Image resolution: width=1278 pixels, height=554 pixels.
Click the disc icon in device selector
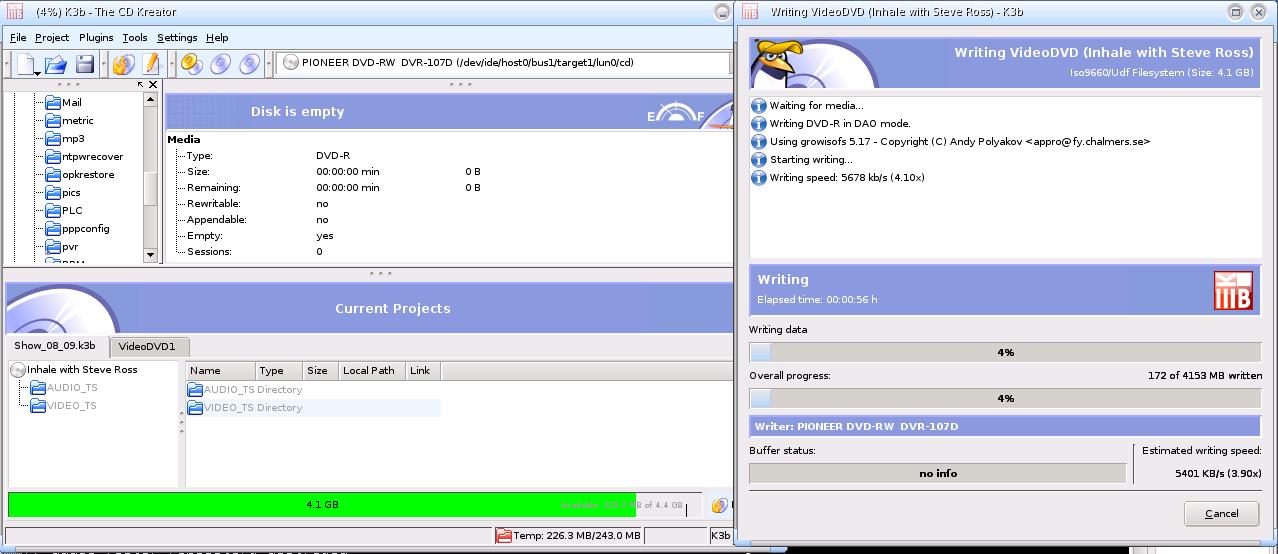point(291,63)
